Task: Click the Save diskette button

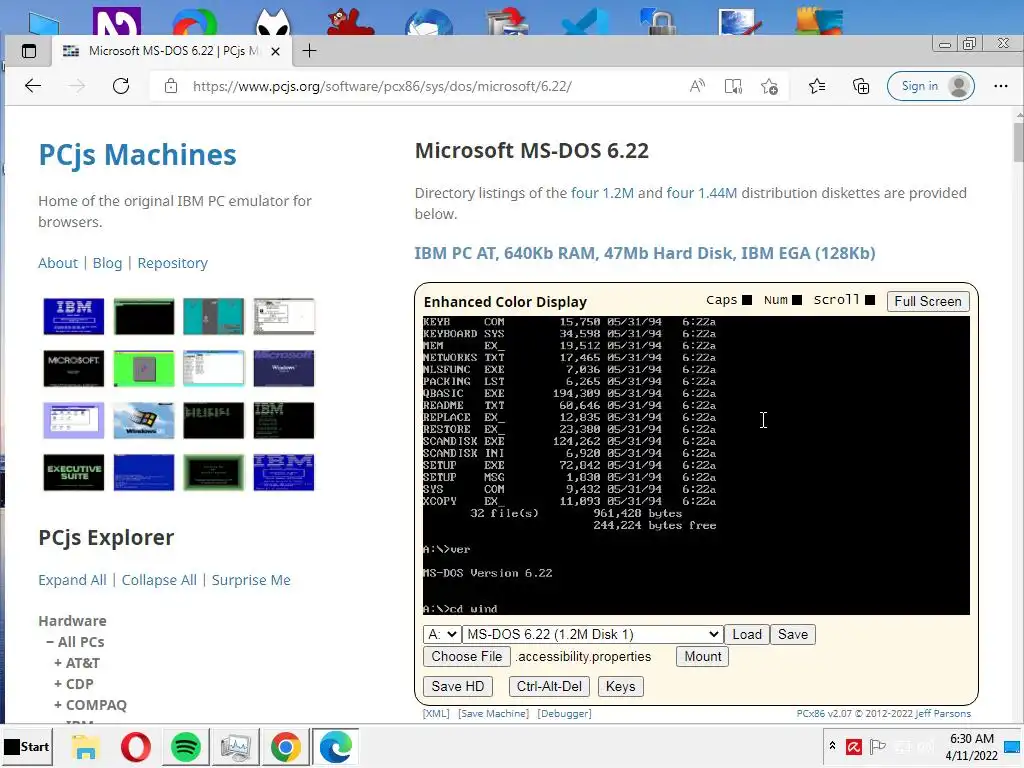Action: 793,634
